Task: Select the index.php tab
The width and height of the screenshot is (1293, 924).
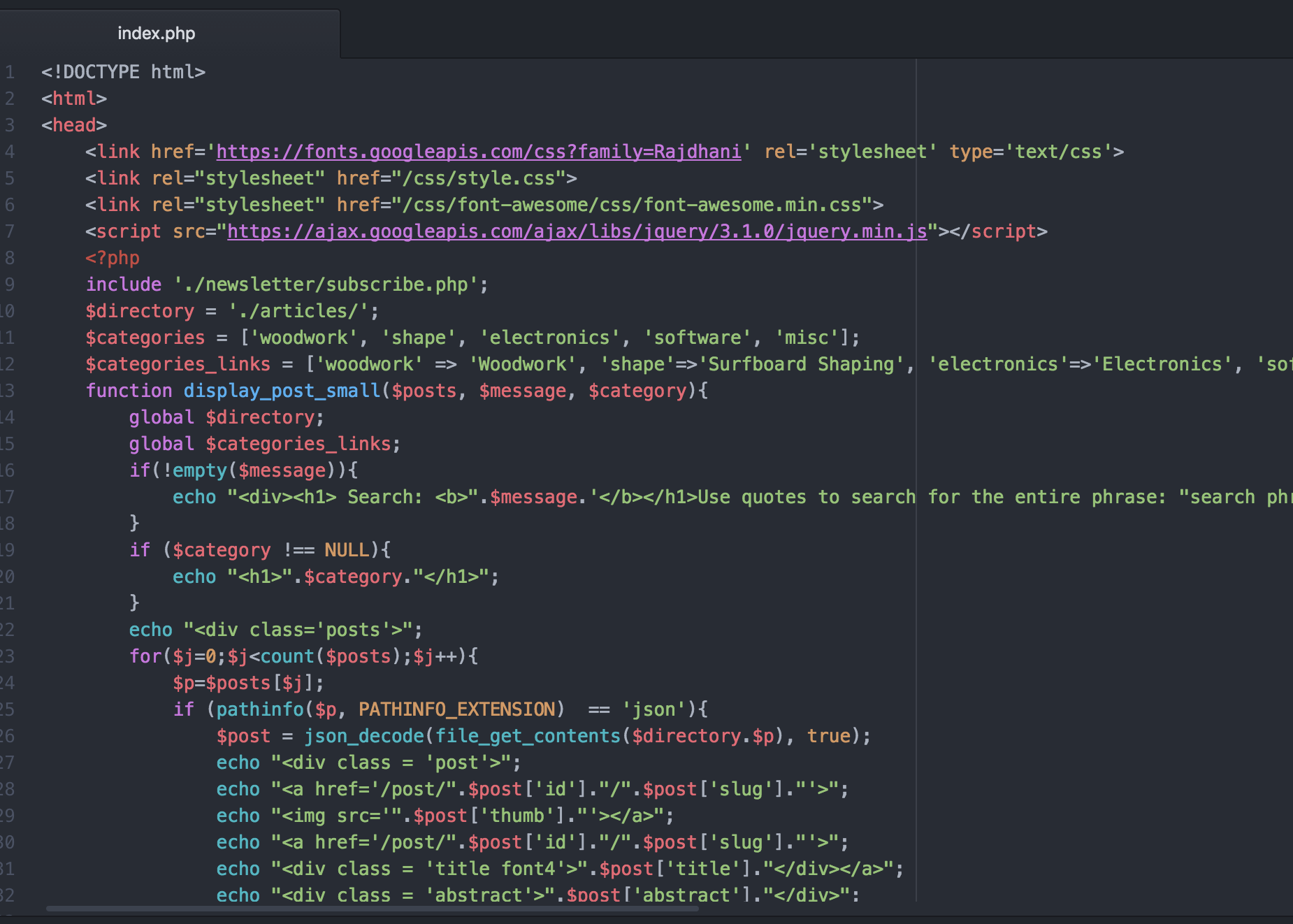Action: point(156,34)
